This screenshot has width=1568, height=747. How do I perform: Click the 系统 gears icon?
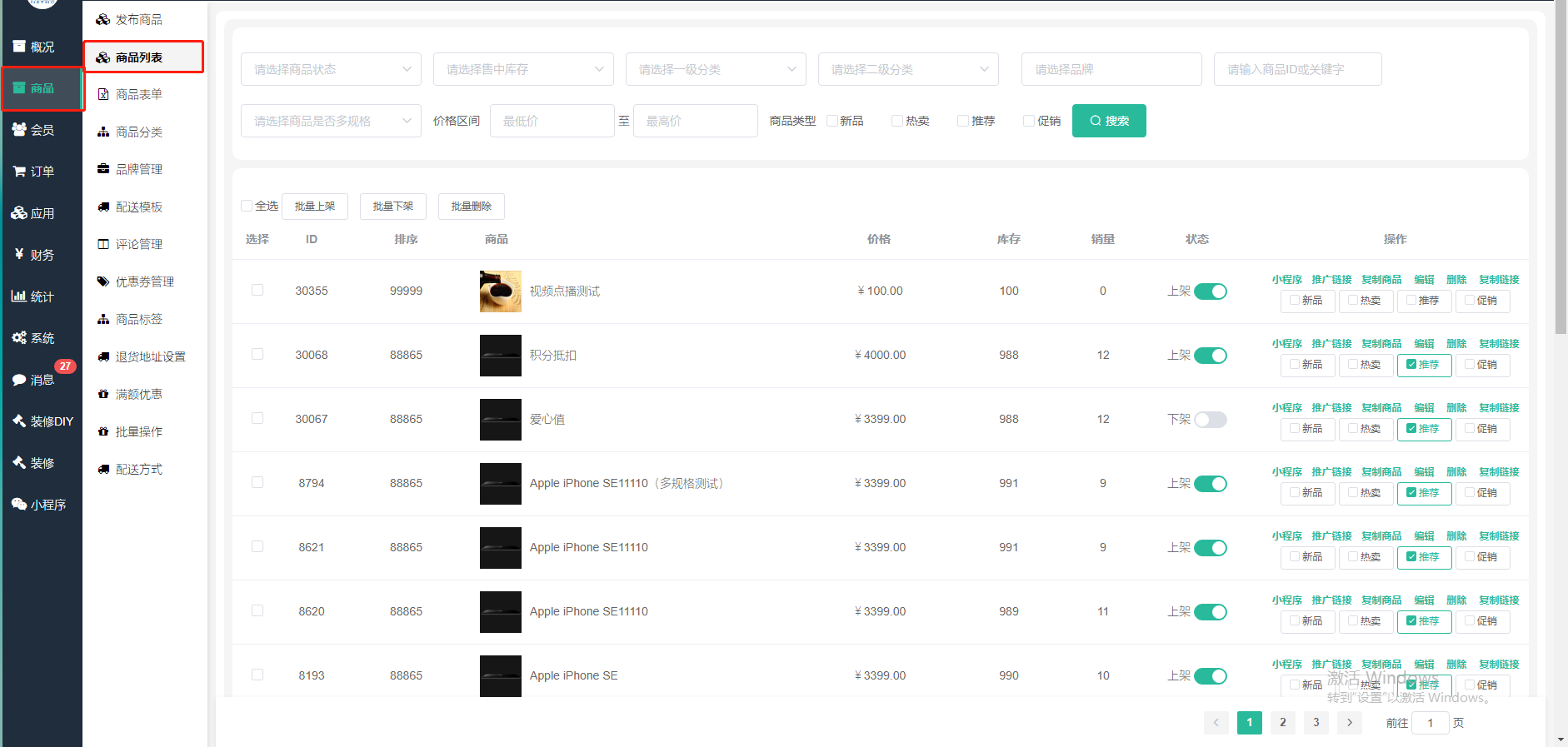[18, 337]
